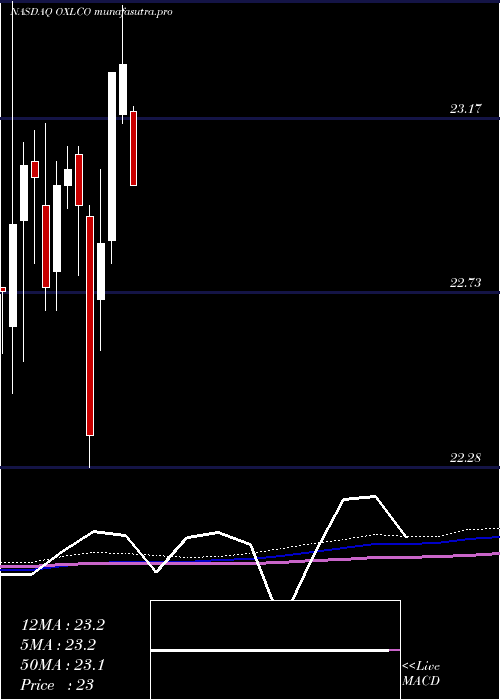This screenshot has width=500, height=700.
Task: Click the 5MA : 23.2 readout
Action: click(58, 645)
